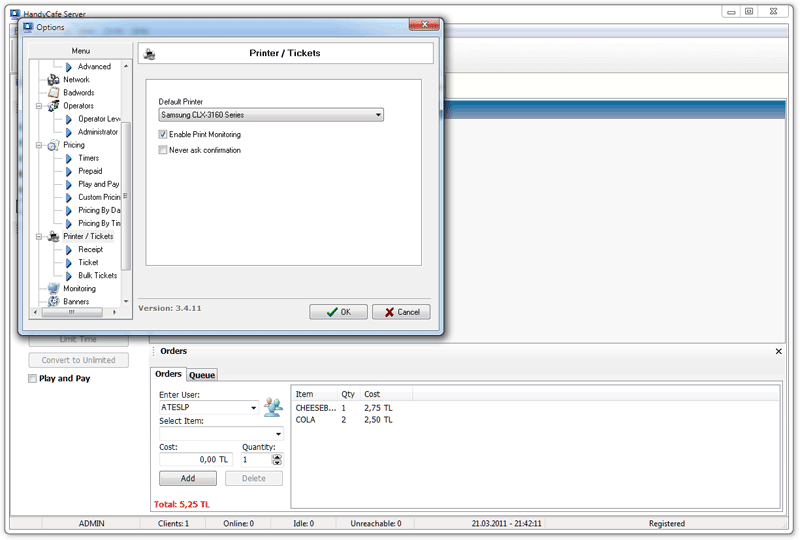Check the Never ask confirmation box
800x540 pixels.
[x=163, y=150]
